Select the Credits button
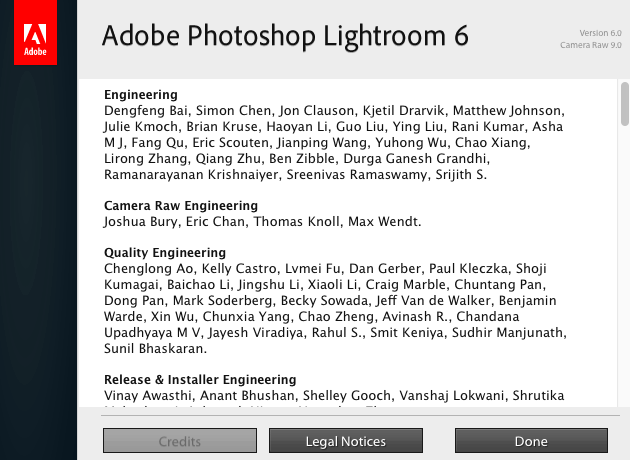The height and width of the screenshot is (460, 630). tap(180, 441)
